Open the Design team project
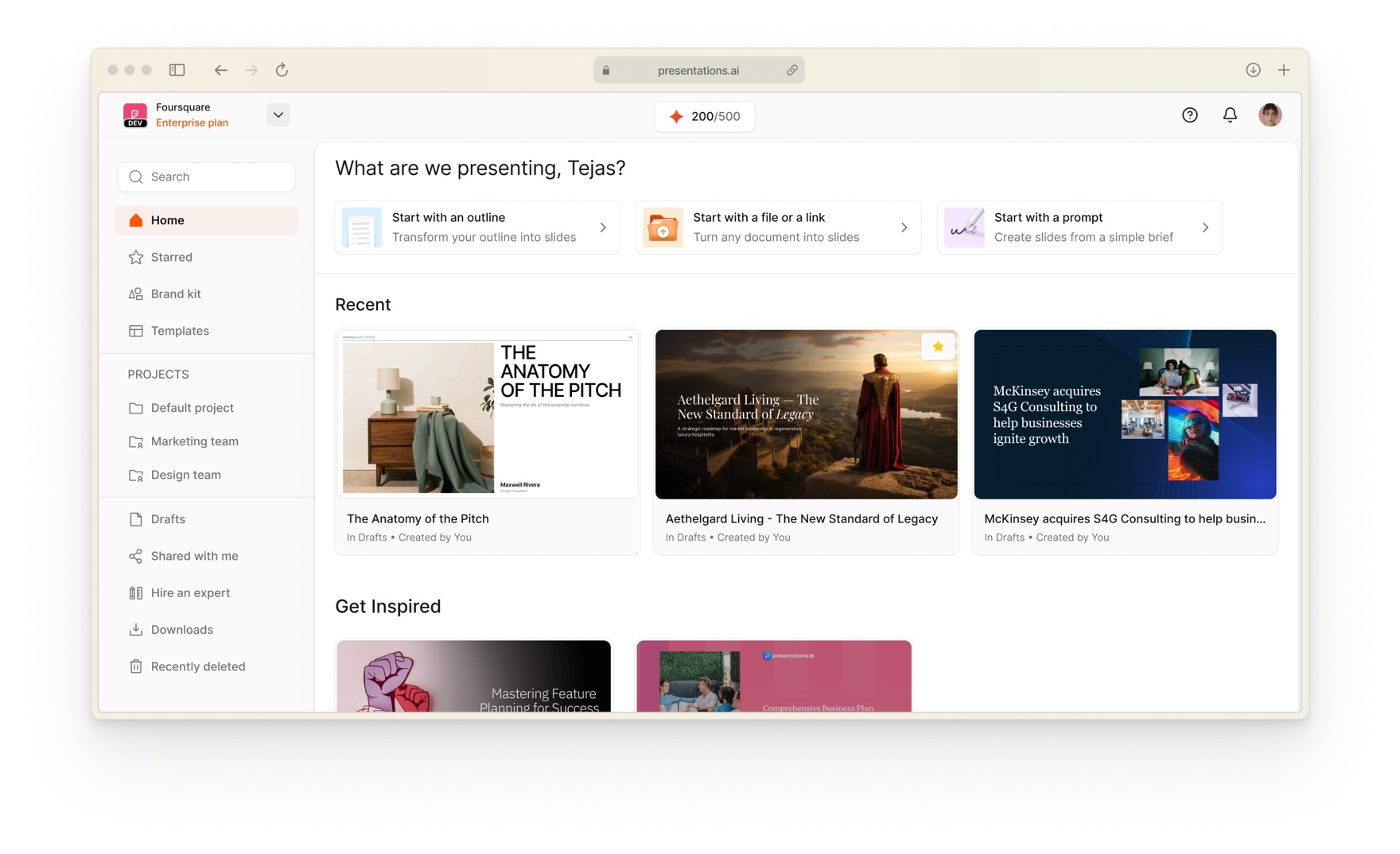The image size is (1400, 854). tap(207, 475)
